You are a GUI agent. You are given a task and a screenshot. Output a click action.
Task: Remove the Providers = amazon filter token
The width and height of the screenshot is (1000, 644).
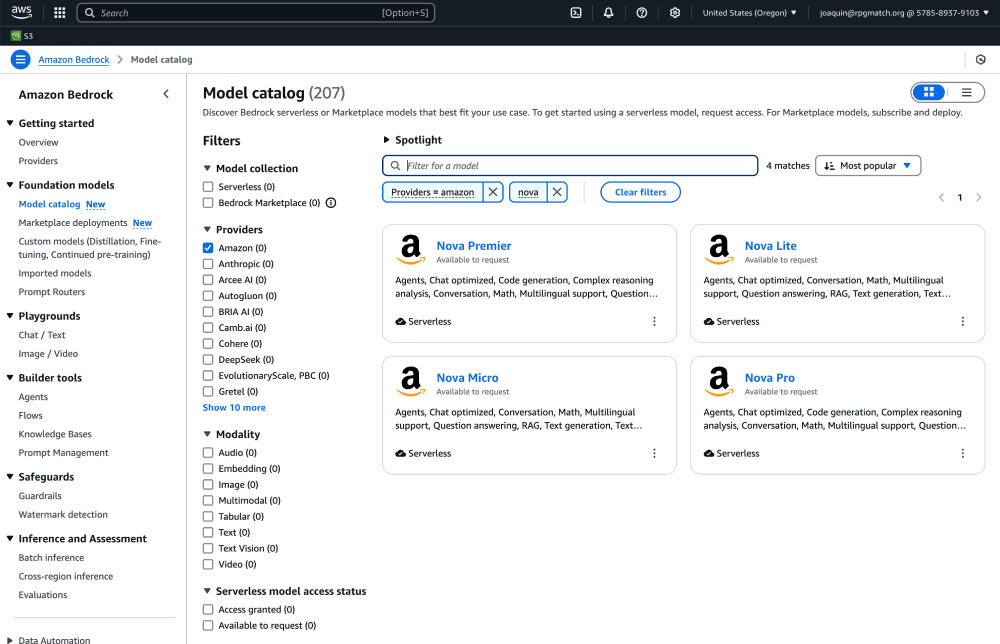pos(493,192)
